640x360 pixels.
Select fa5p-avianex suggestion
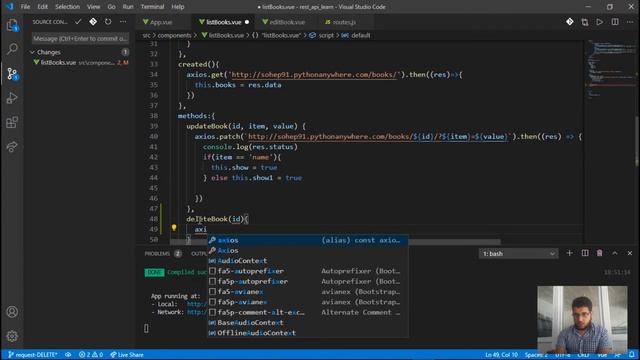pos(308,302)
